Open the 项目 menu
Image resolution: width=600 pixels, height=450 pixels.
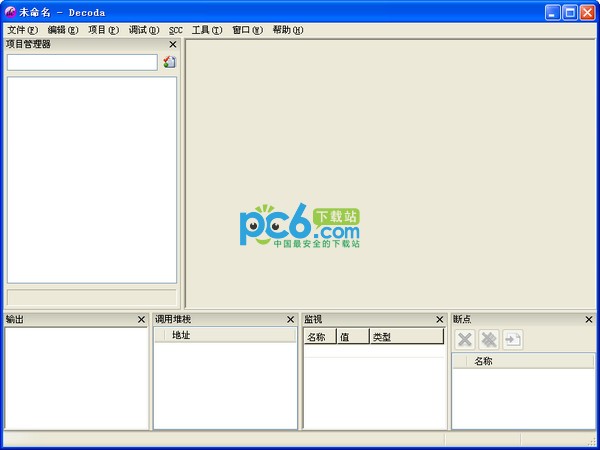pyautogui.click(x=103, y=30)
